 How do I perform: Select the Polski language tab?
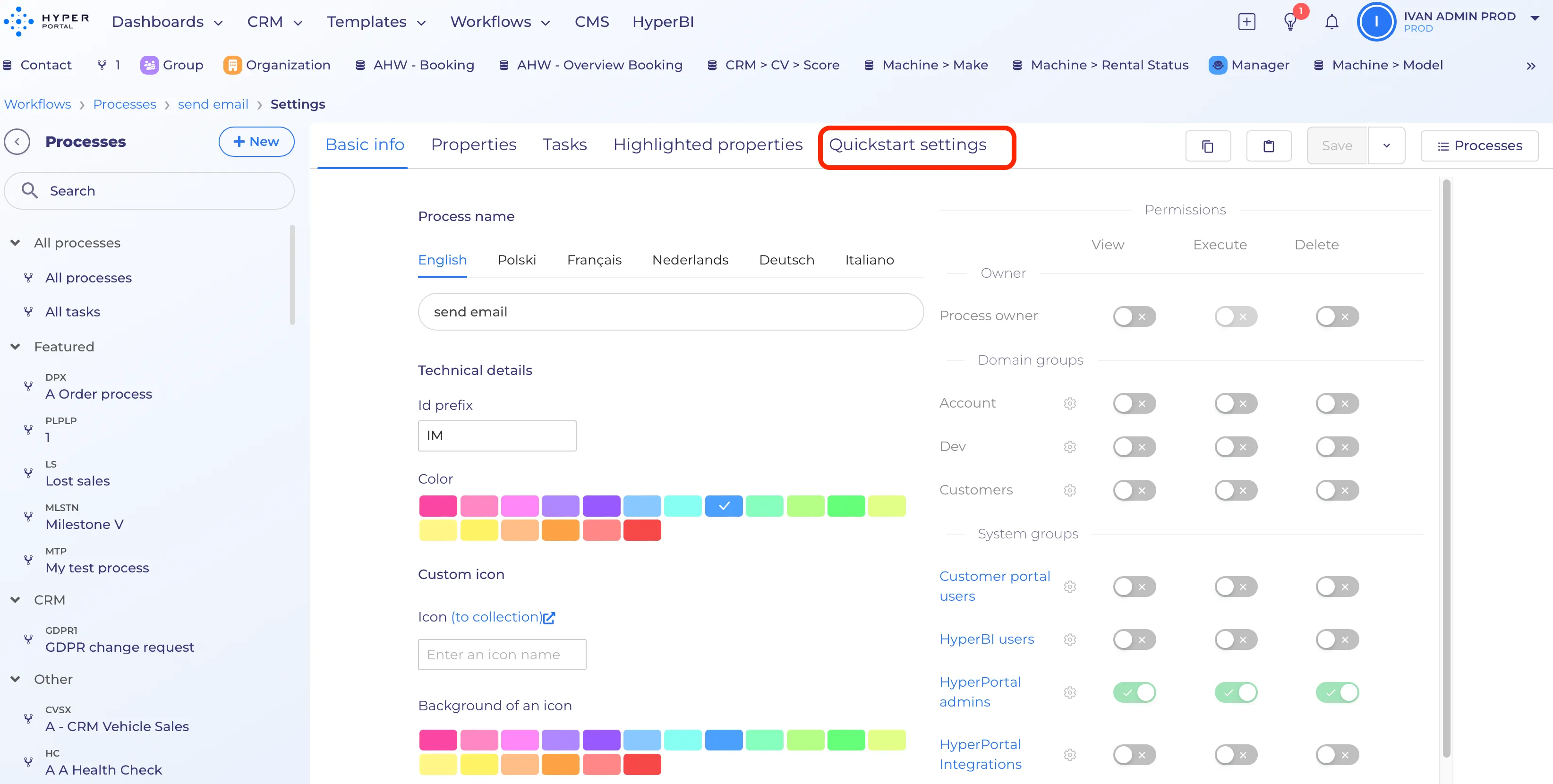pyautogui.click(x=517, y=260)
